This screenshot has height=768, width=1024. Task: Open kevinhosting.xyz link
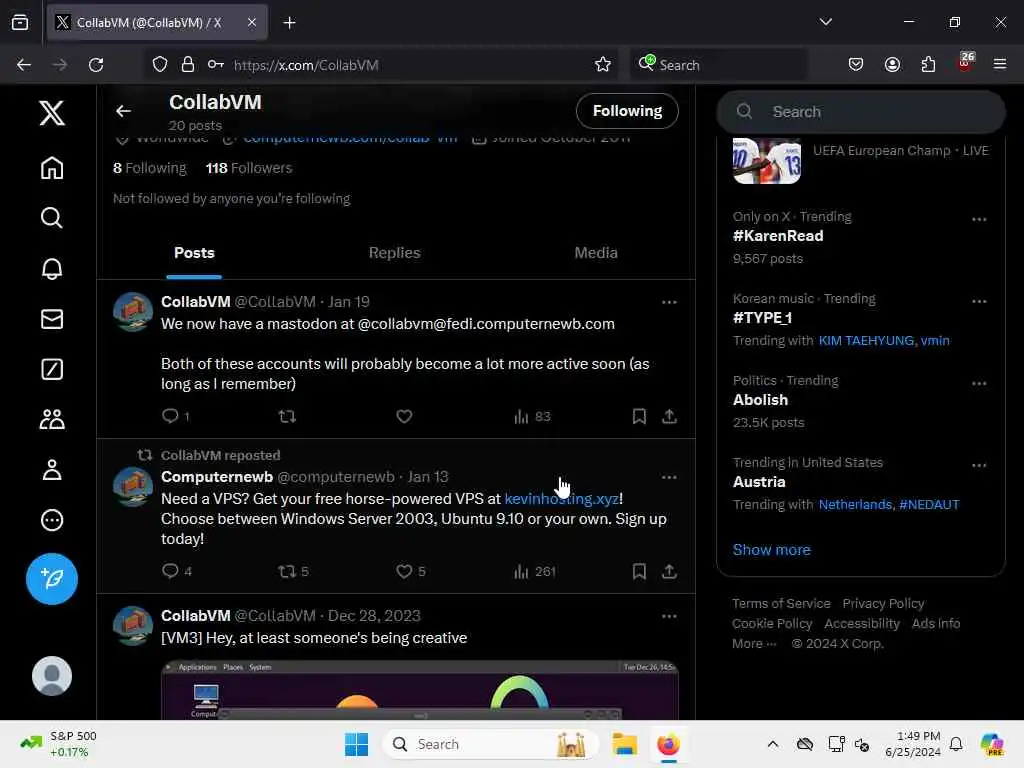click(561, 499)
